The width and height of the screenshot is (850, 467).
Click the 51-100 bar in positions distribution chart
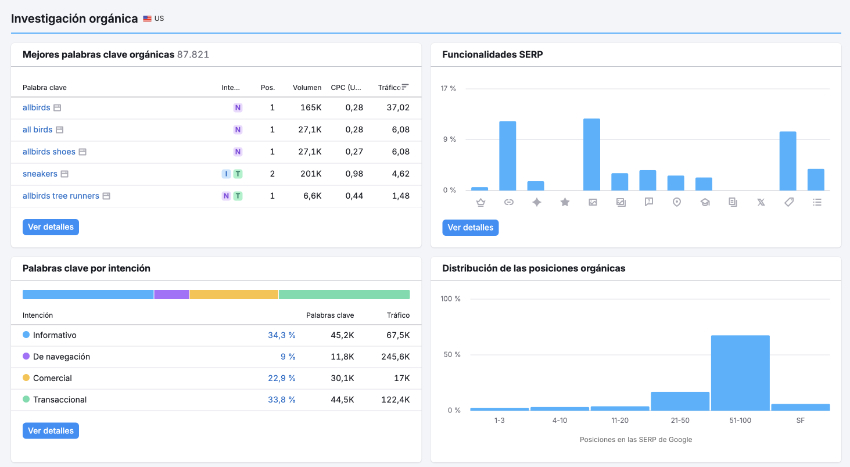tap(740, 372)
